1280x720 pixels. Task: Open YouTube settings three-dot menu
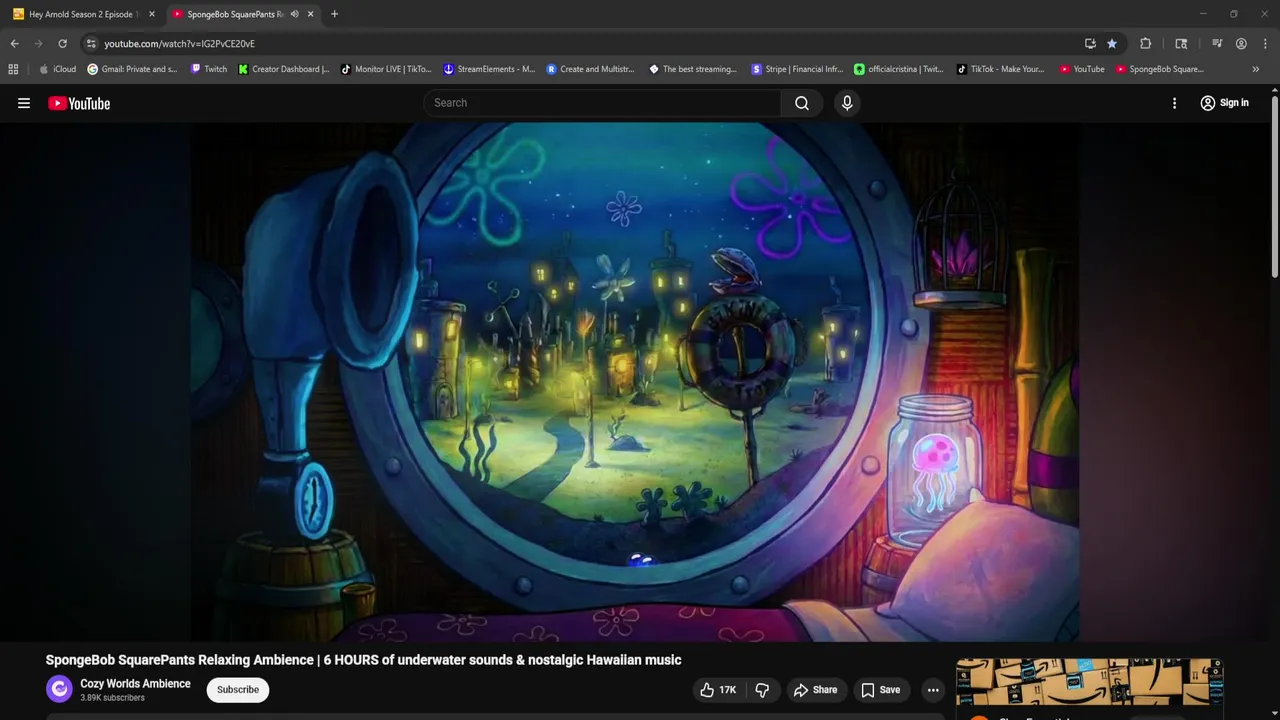coord(1175,103)
